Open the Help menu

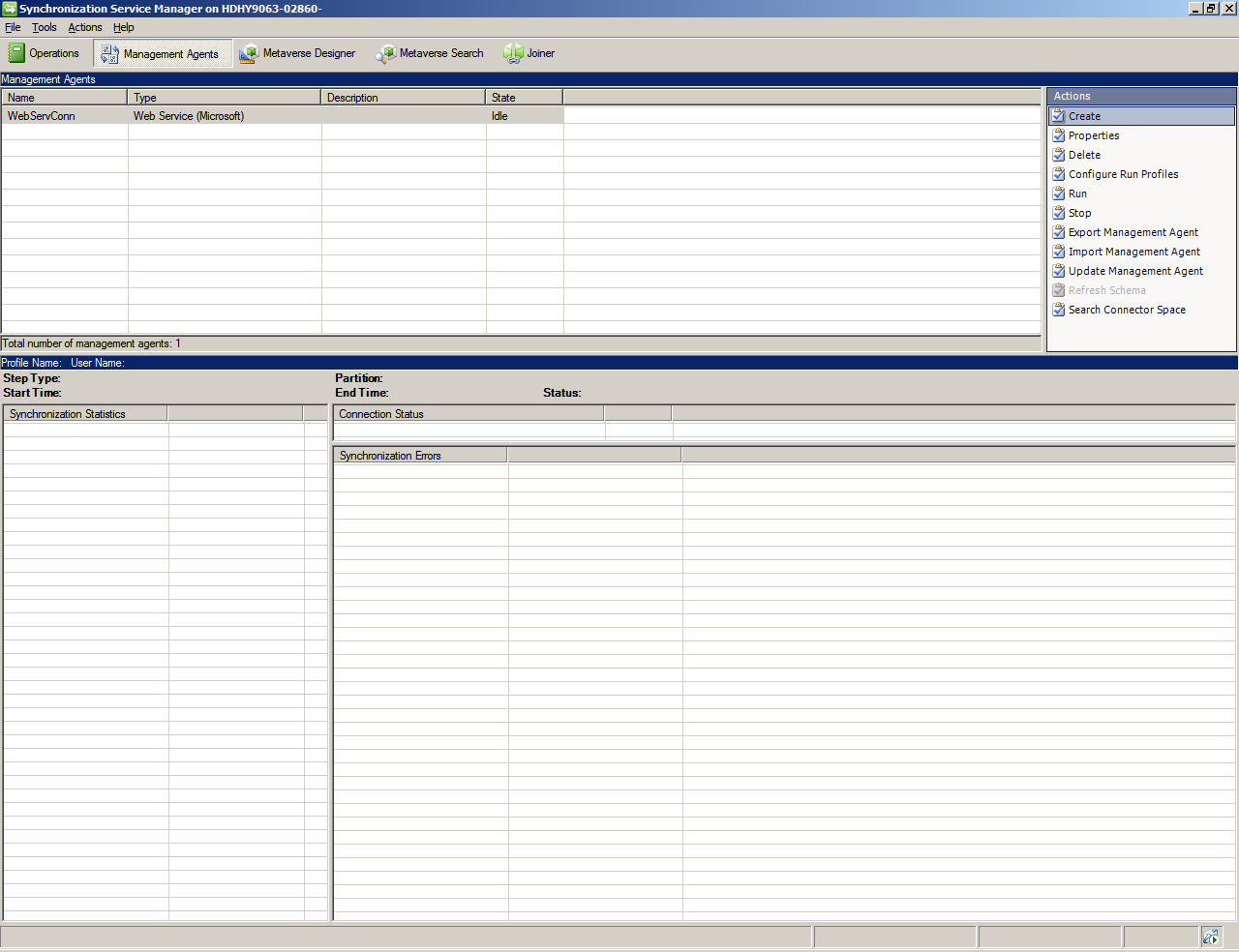click(124, 27)
